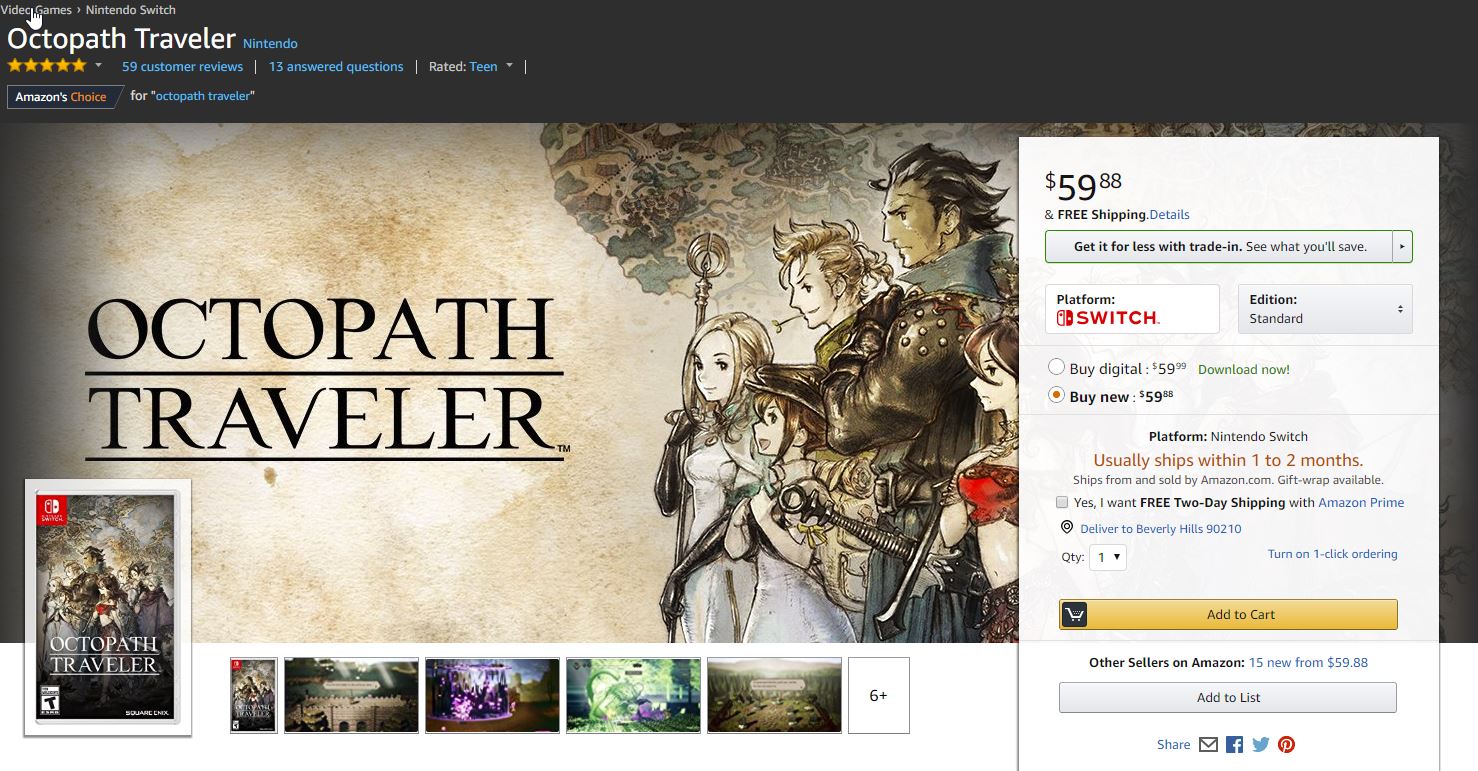Open the Qty quantity dropdown

pyautogui.click(x=1109, y=557)
